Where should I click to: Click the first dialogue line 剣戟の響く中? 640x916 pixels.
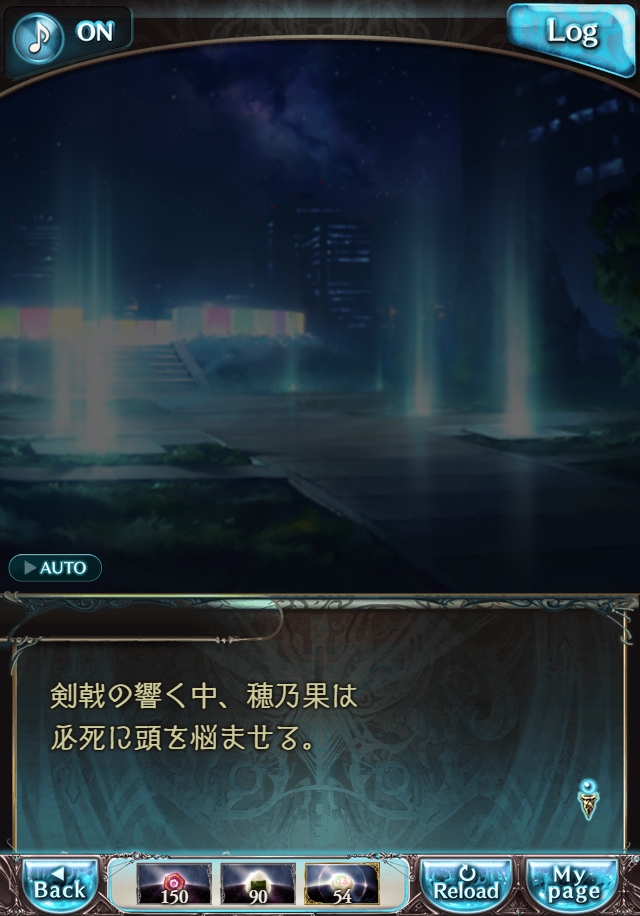(x=203, y=696)
